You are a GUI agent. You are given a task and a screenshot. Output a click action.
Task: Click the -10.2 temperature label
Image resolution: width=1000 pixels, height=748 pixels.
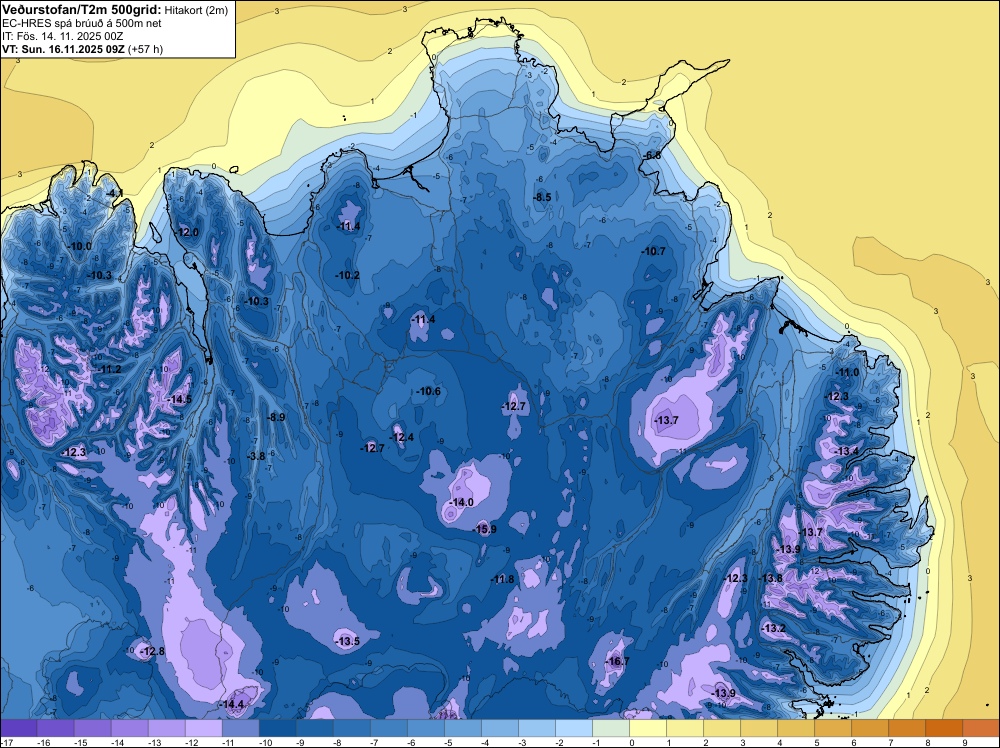pos(348,275)
